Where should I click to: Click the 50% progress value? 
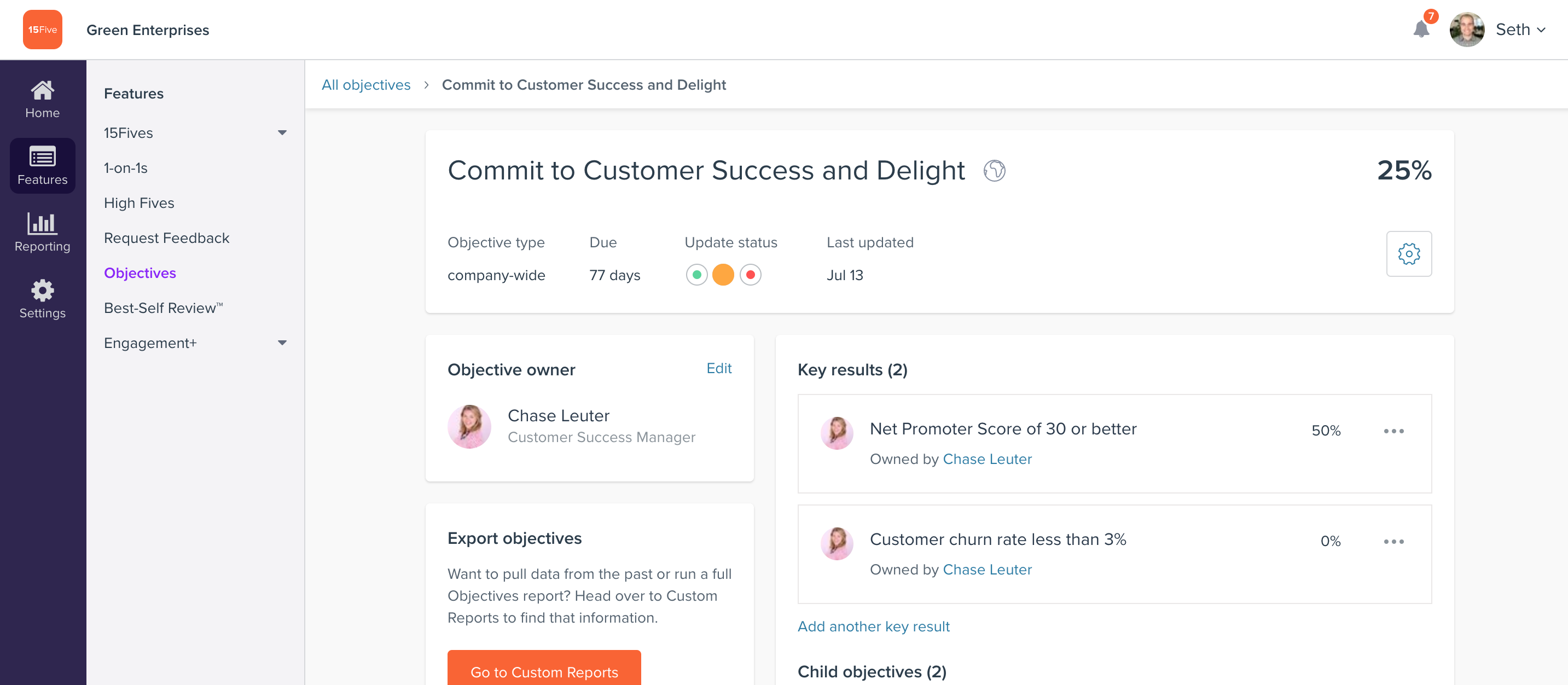pos(1326,431)
